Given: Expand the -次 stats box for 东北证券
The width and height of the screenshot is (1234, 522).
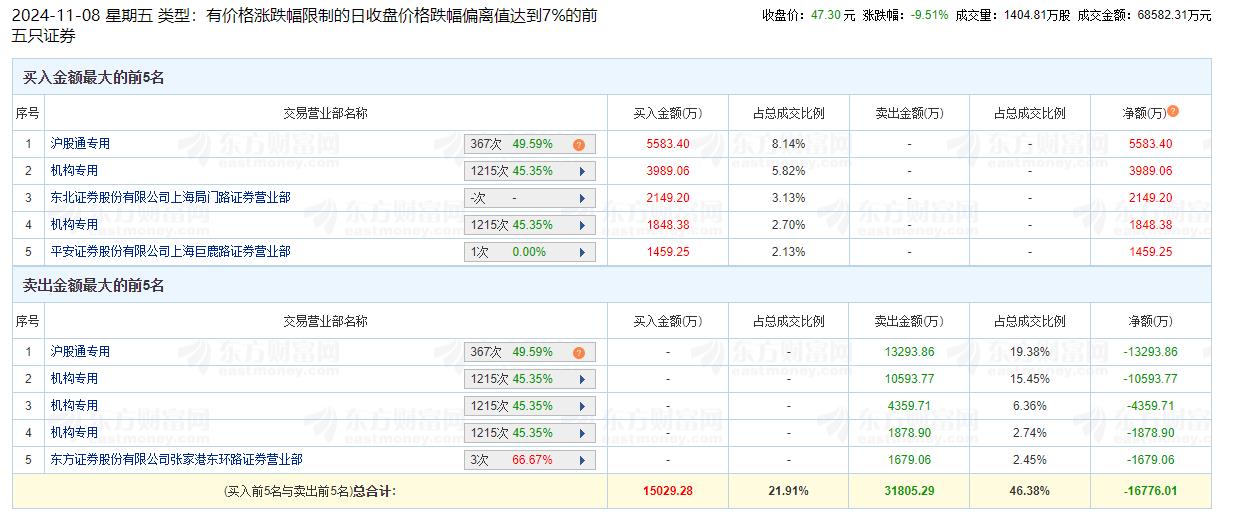Looking at the screenshot, I should [529, 198].
